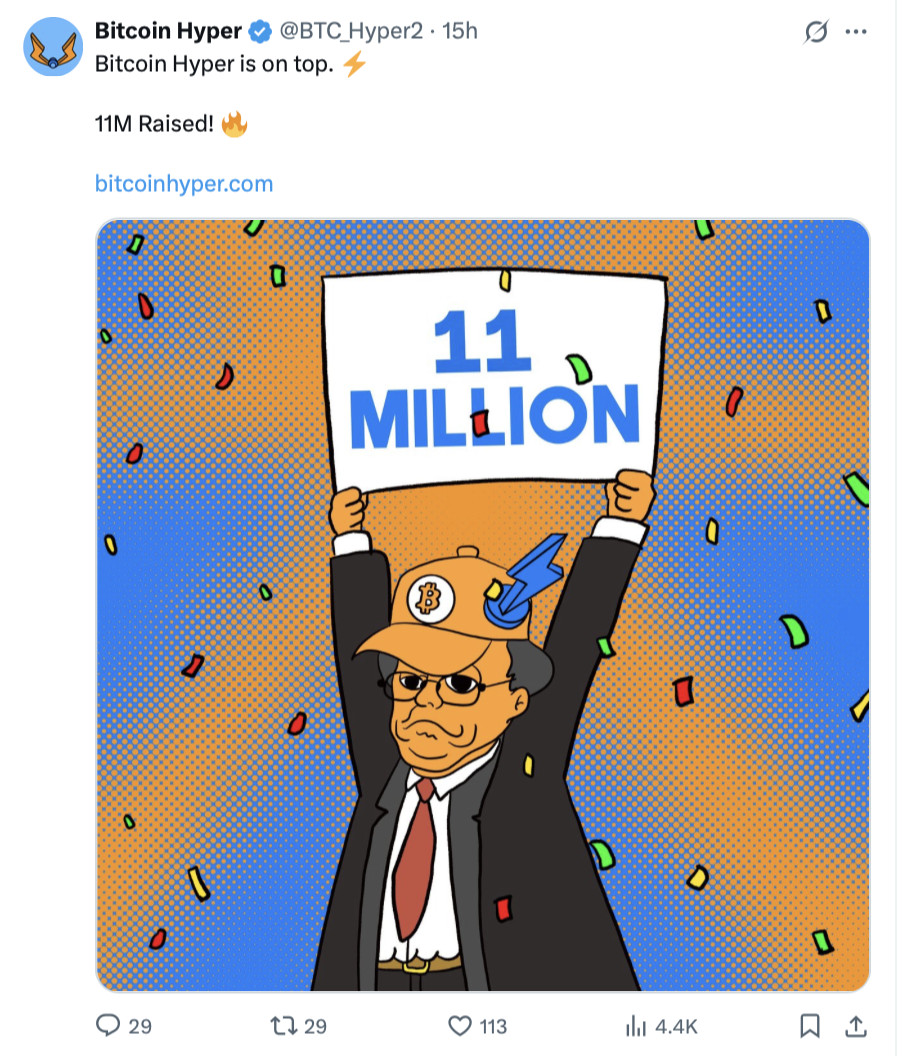Open the Bitcoin Hyper profile avatar

(53, 46)
